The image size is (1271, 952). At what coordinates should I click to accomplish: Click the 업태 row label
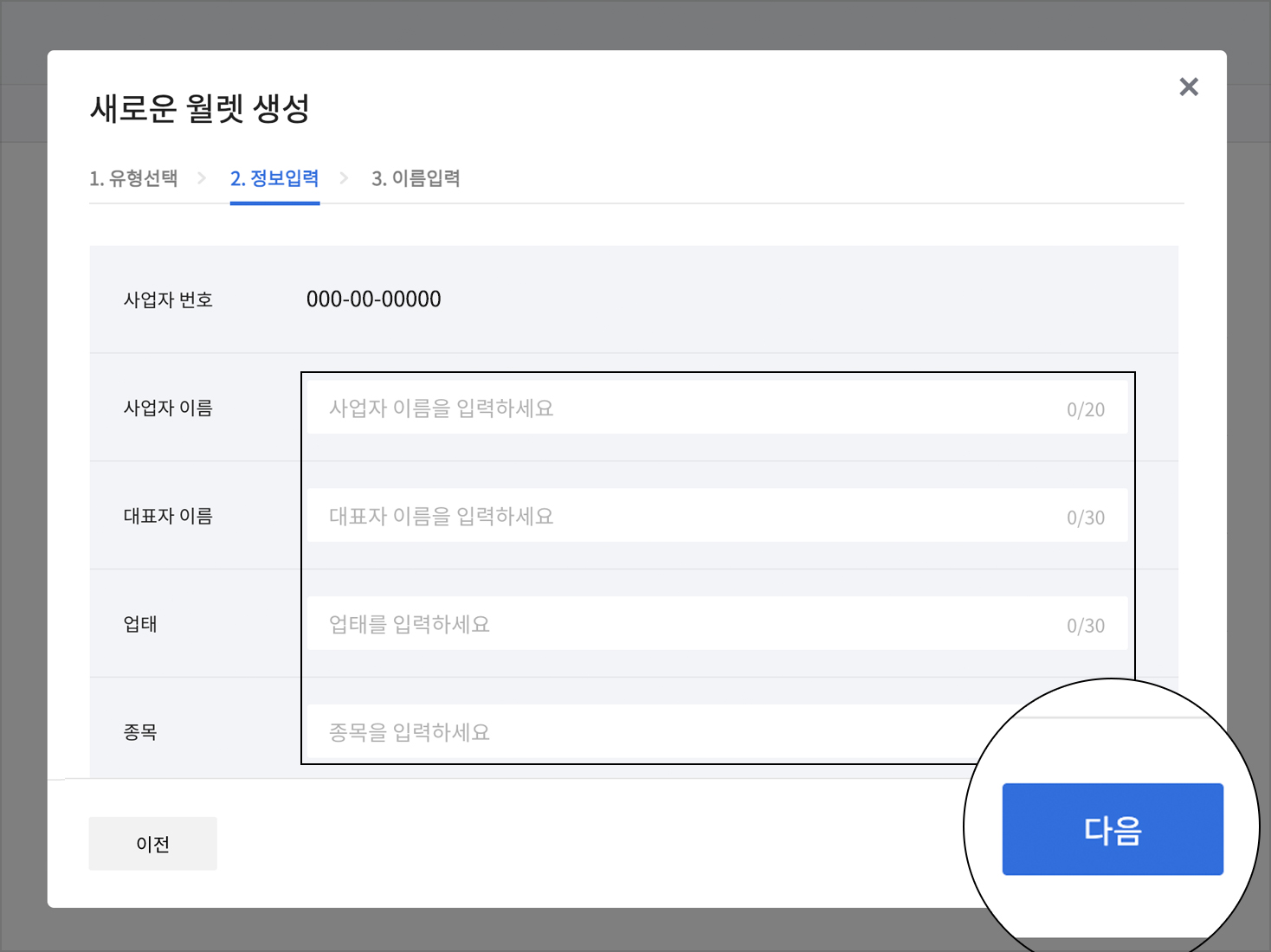(140, 624)
